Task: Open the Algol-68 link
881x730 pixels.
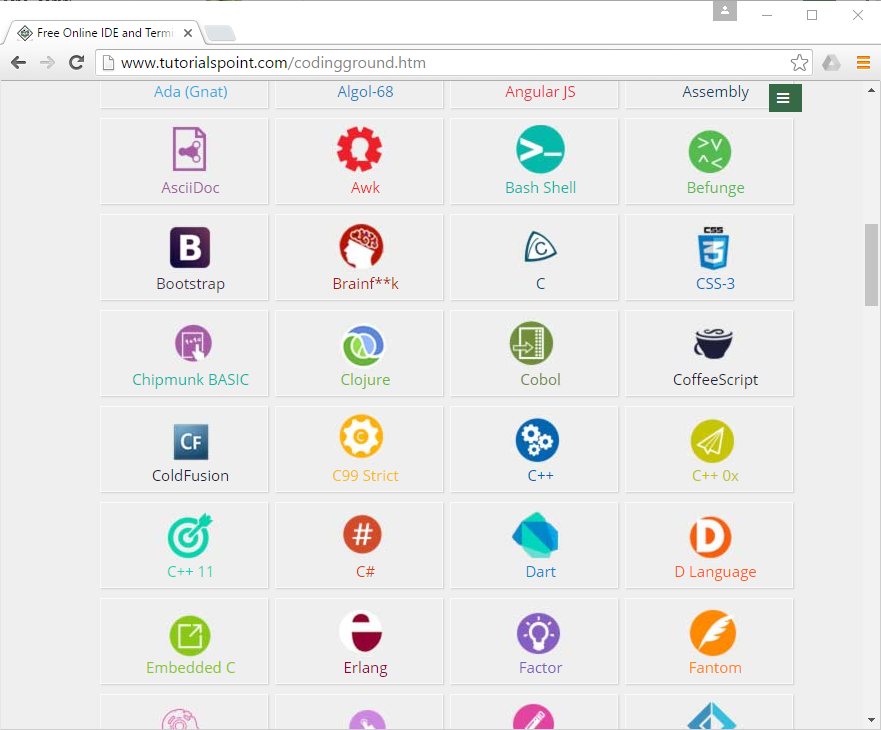Action: click(x=365, y=92)
